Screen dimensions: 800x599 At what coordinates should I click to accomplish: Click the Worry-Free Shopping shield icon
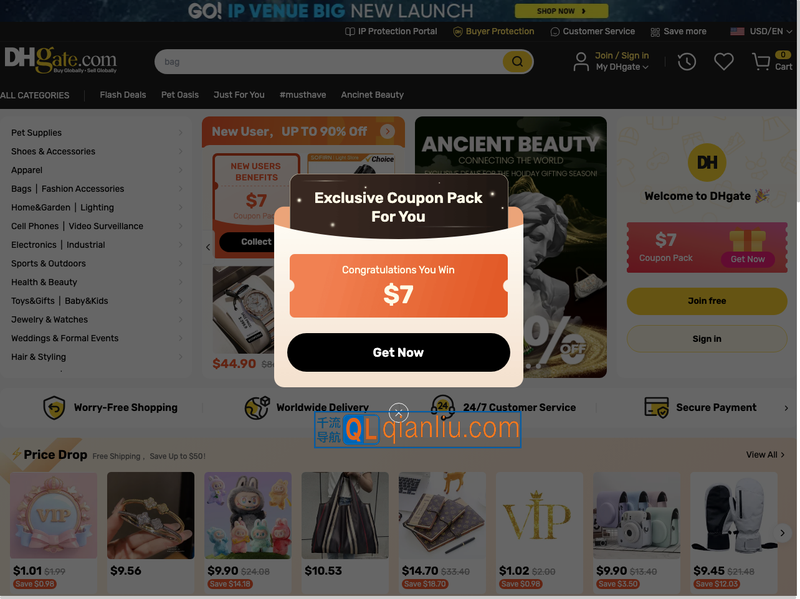[54, 408]
